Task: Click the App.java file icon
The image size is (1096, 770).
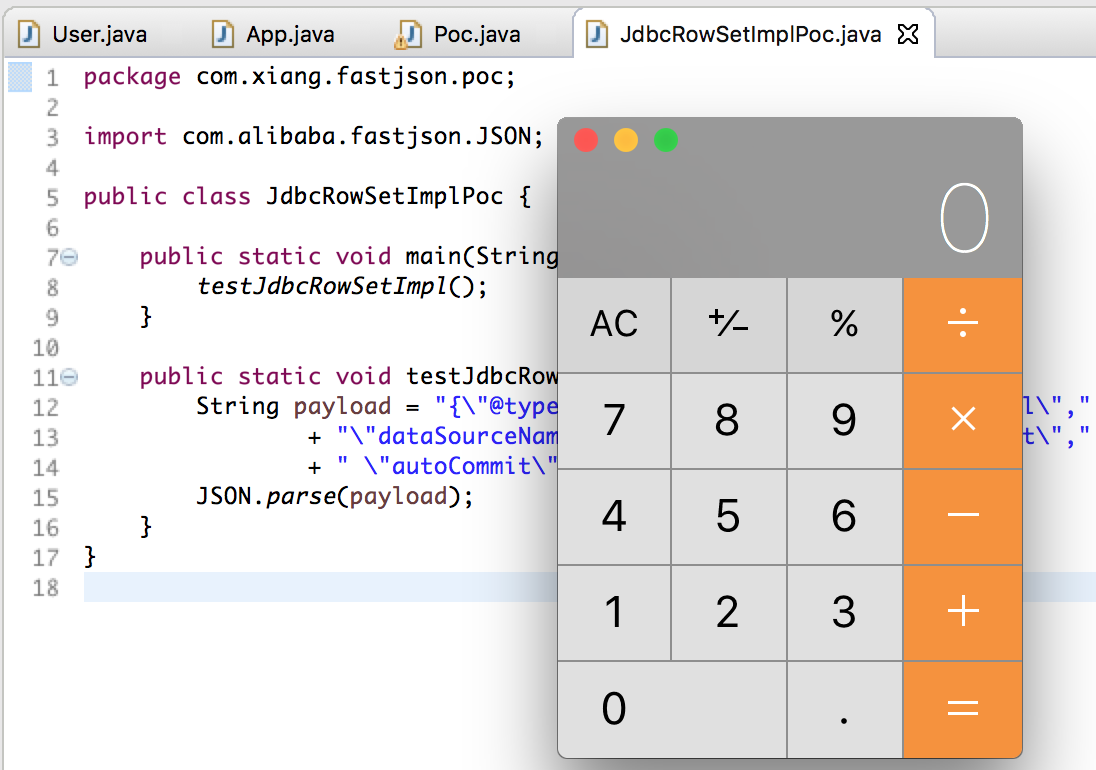Action: coord(223,34)
